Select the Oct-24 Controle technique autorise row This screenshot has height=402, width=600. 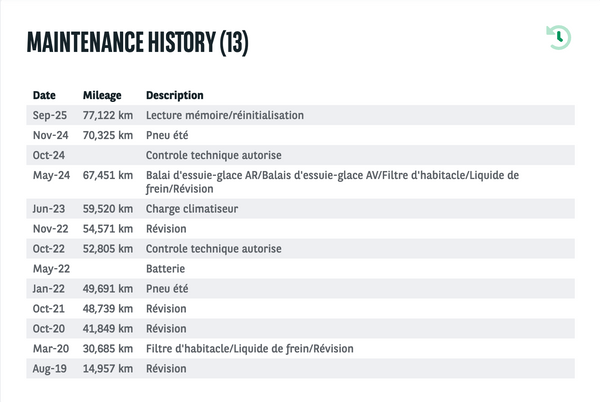(x=300, y=155)
